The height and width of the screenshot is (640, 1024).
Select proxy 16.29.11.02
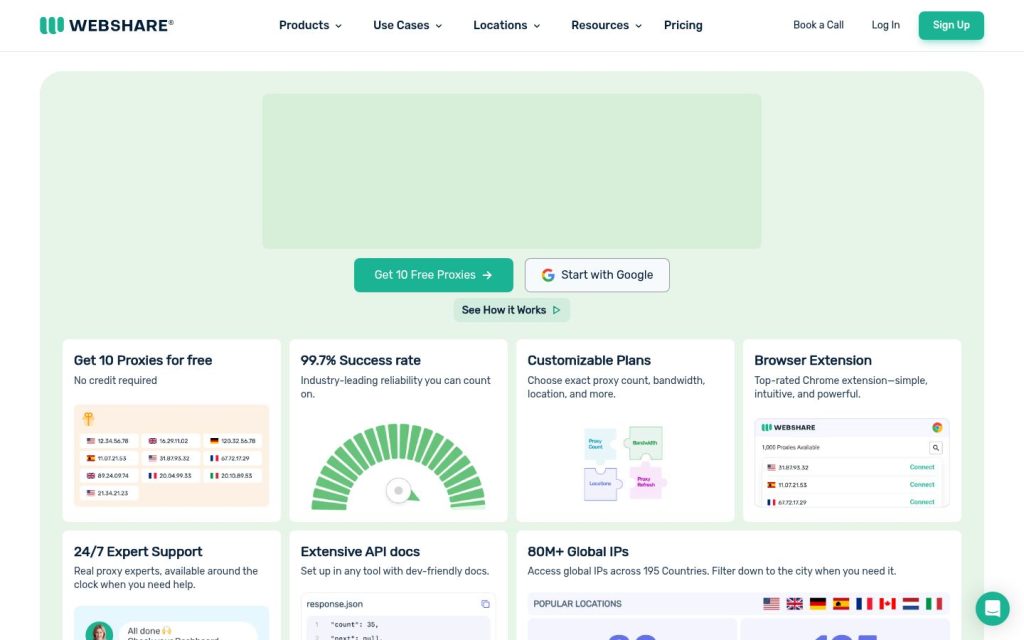(x=170, y=441)
